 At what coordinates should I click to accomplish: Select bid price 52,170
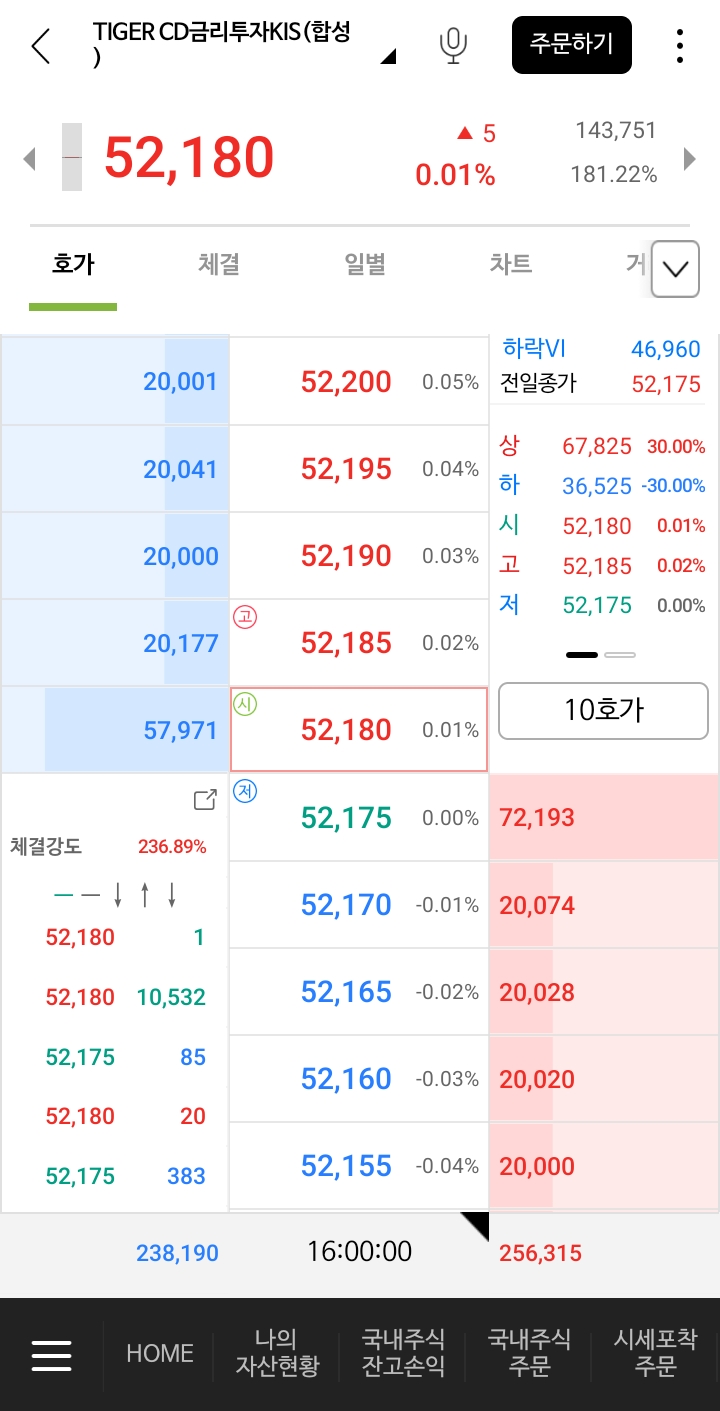click(x=360, y=905)
